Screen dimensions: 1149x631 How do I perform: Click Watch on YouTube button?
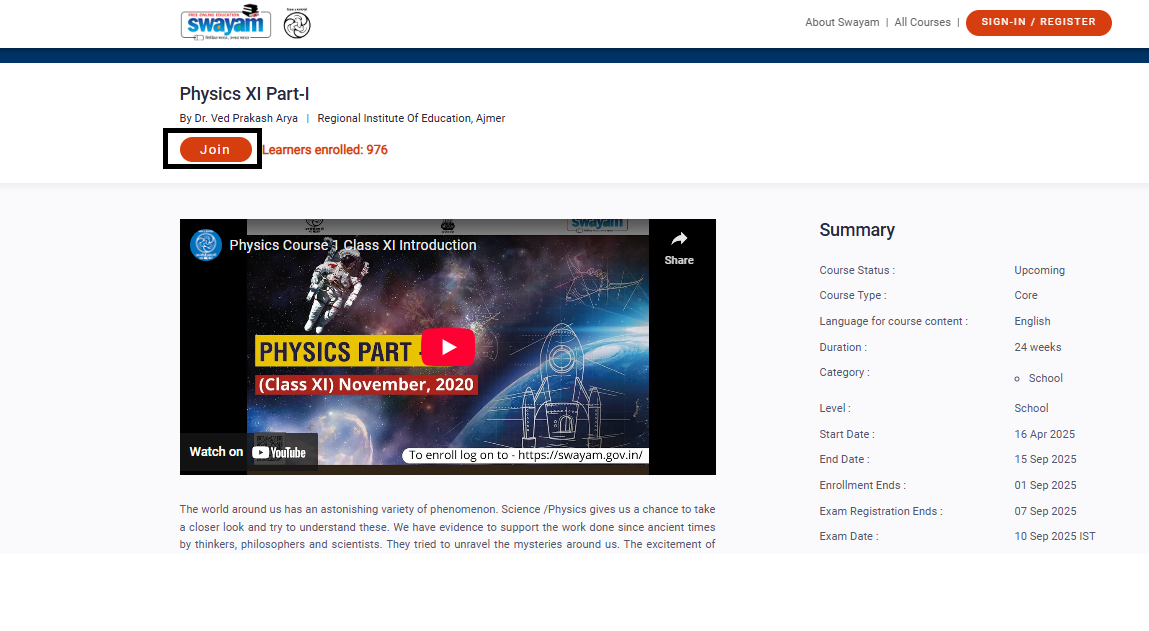click(248, 452)
